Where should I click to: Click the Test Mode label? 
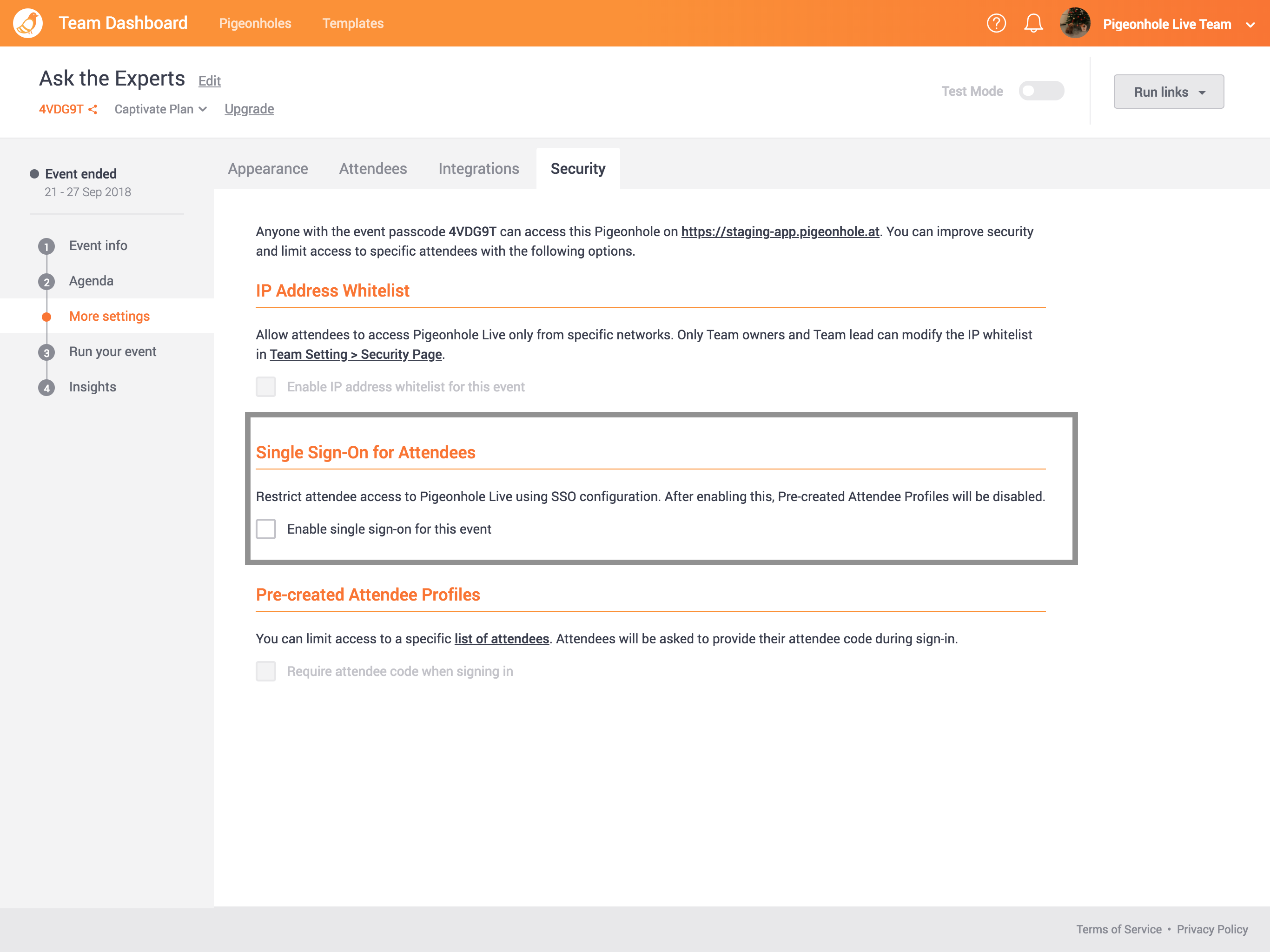point(972,91)
